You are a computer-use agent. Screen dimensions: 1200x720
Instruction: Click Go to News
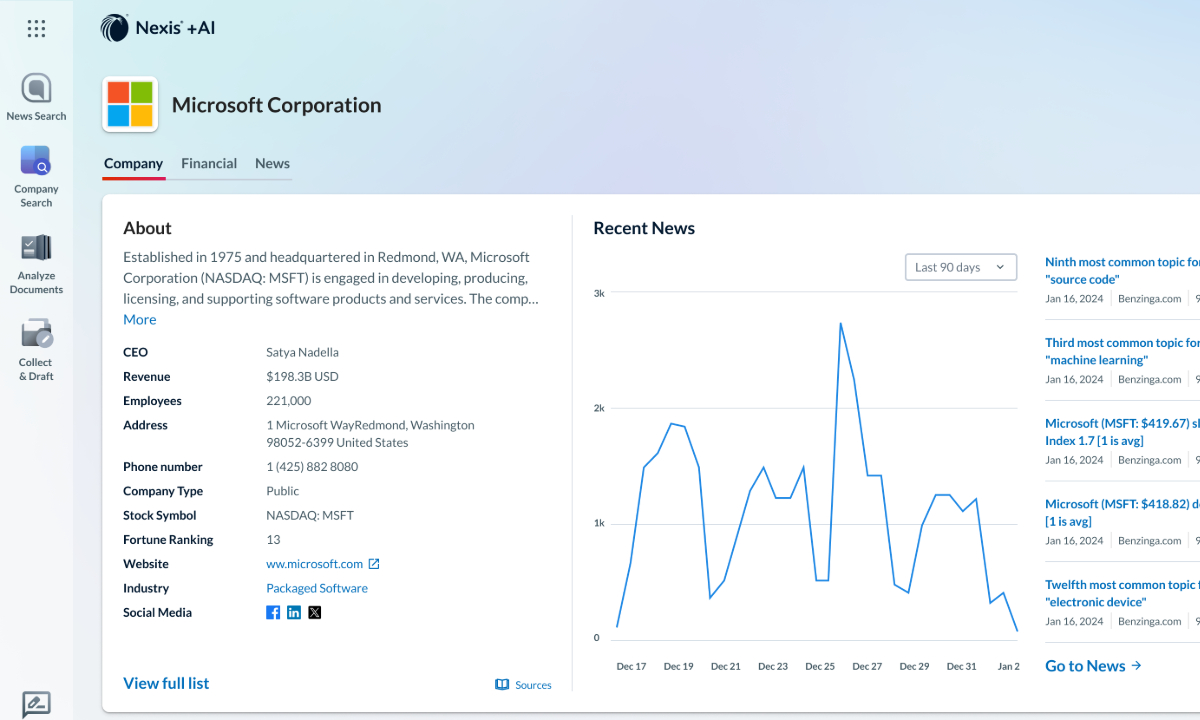(1092, 665)
